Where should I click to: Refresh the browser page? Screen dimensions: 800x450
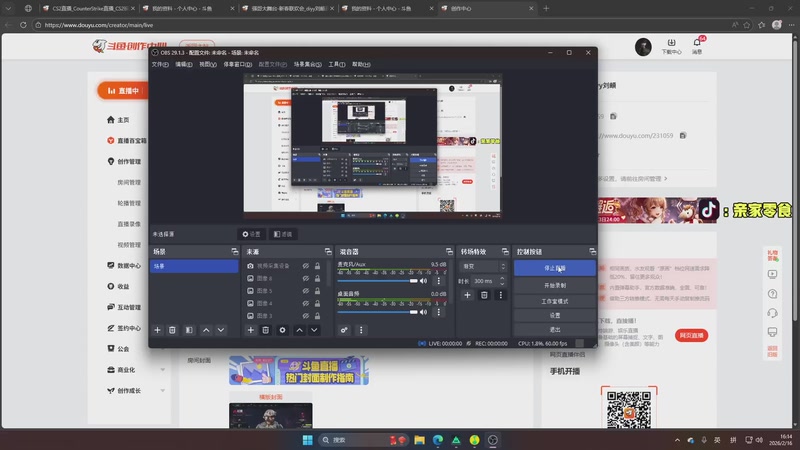[23, 25]
